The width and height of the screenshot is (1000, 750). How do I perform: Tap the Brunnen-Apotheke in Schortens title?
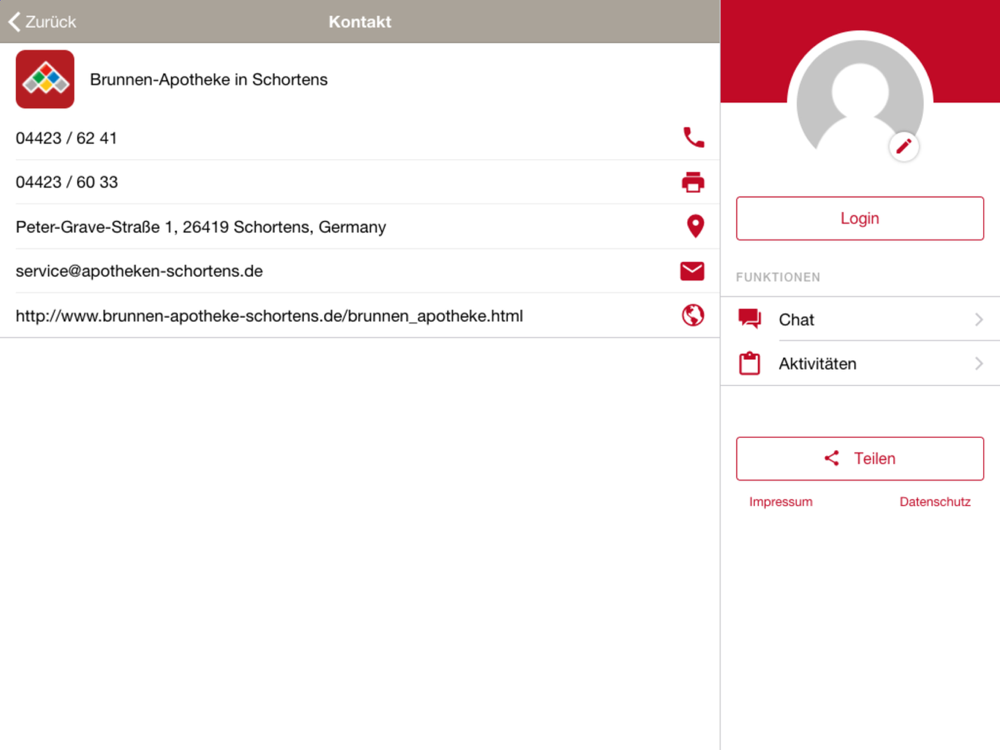coord(209,79)
